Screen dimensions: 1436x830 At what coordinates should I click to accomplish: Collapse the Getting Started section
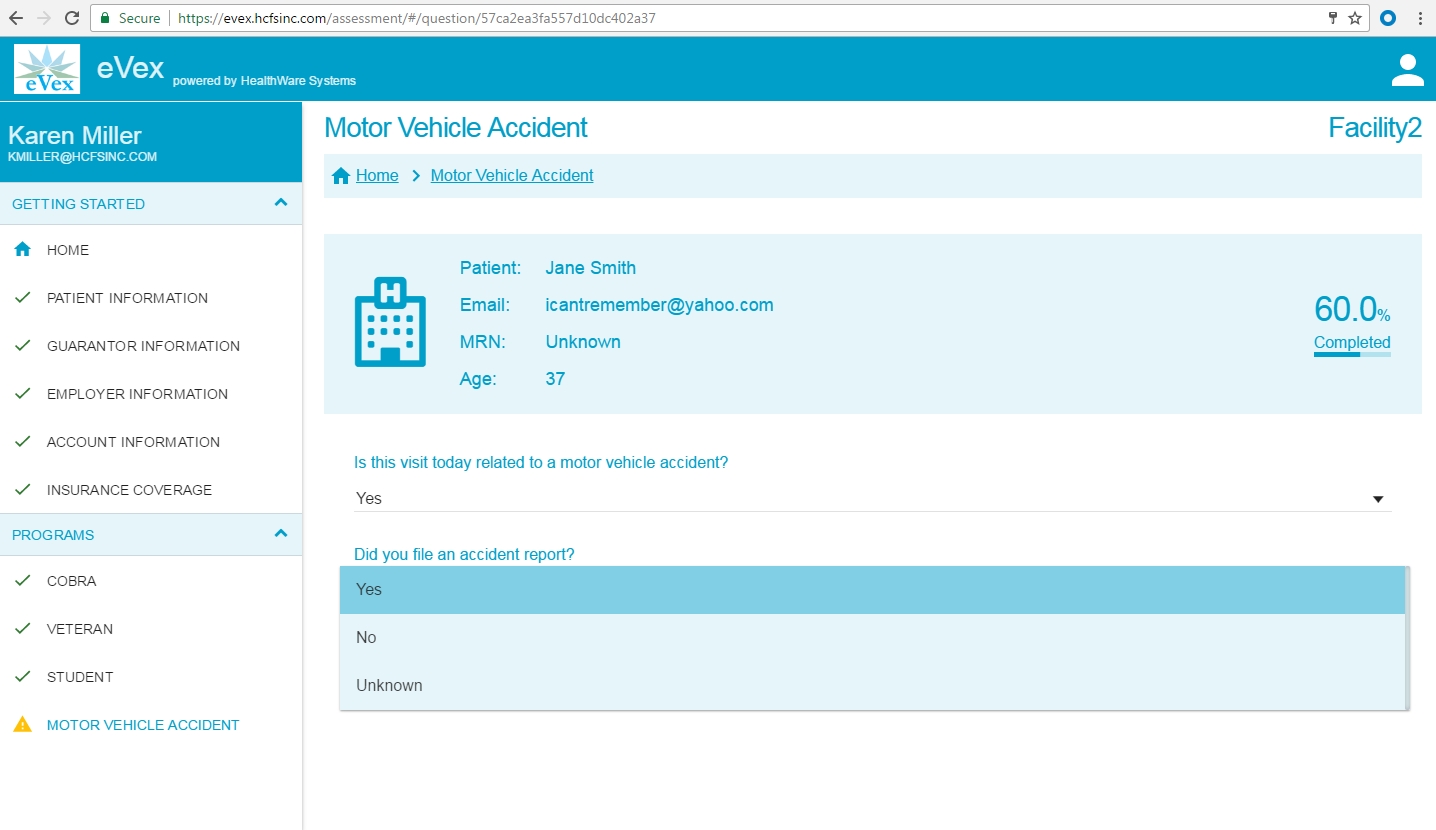pos(281,203)
